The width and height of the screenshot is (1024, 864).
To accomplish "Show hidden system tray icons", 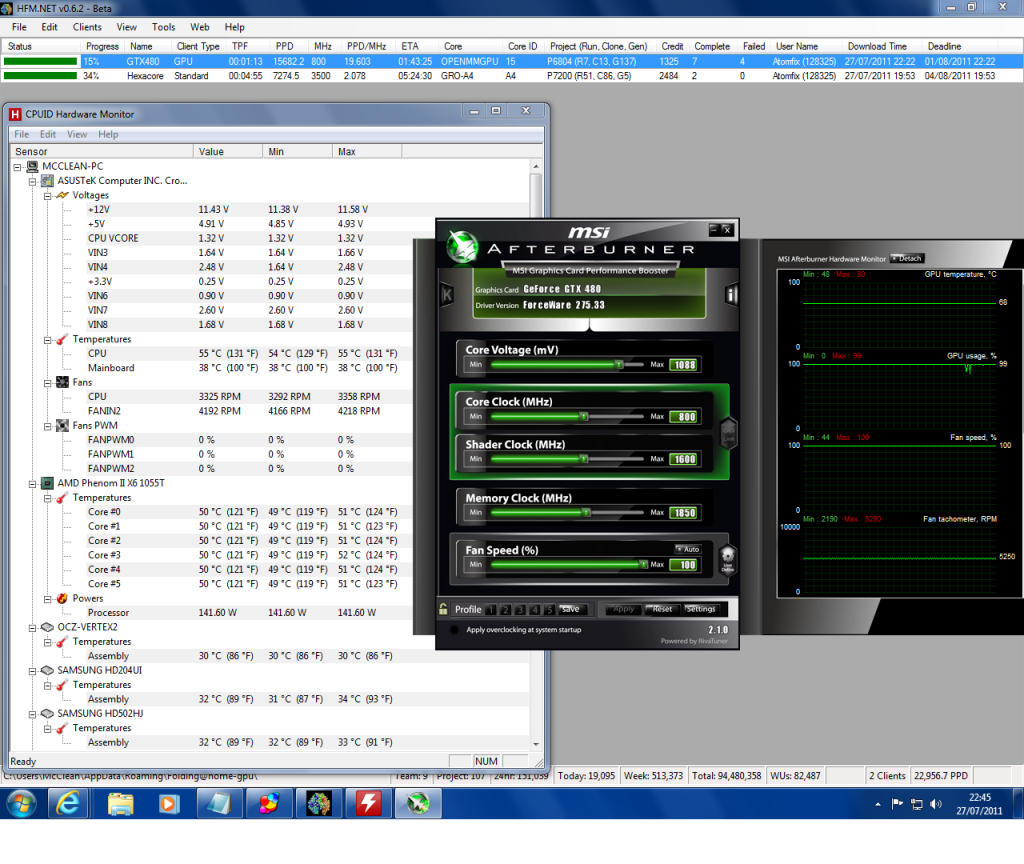I will [878, 804].
